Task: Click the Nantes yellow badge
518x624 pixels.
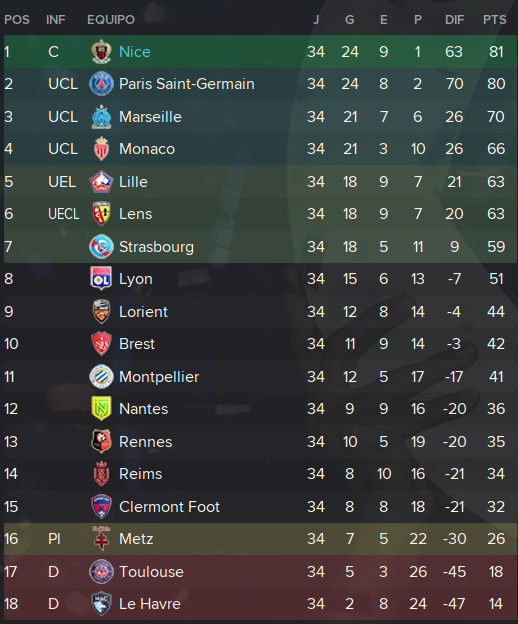Action: tap(101, 409)
